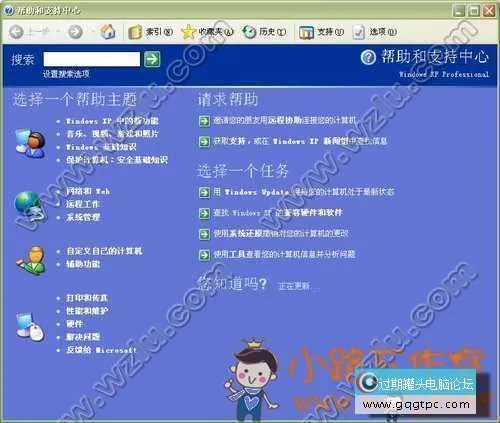Open topic 远程工作

click(x=83, y=204)
